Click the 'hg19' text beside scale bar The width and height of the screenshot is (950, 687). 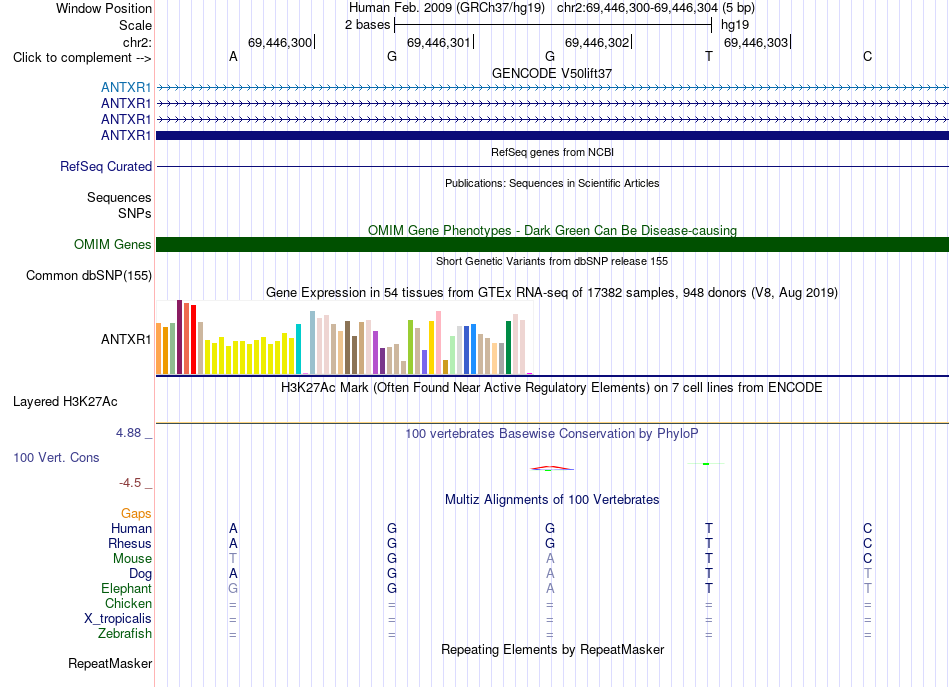734,25
